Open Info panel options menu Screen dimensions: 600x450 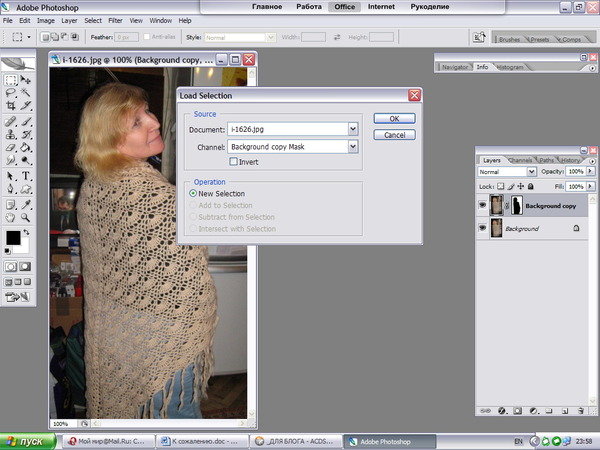click(x=592, y=68)
